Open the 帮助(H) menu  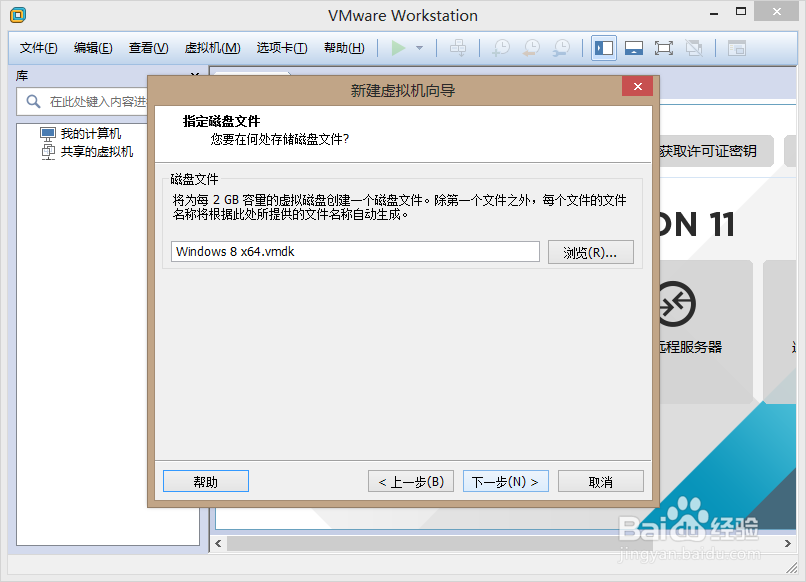(344, 48)
